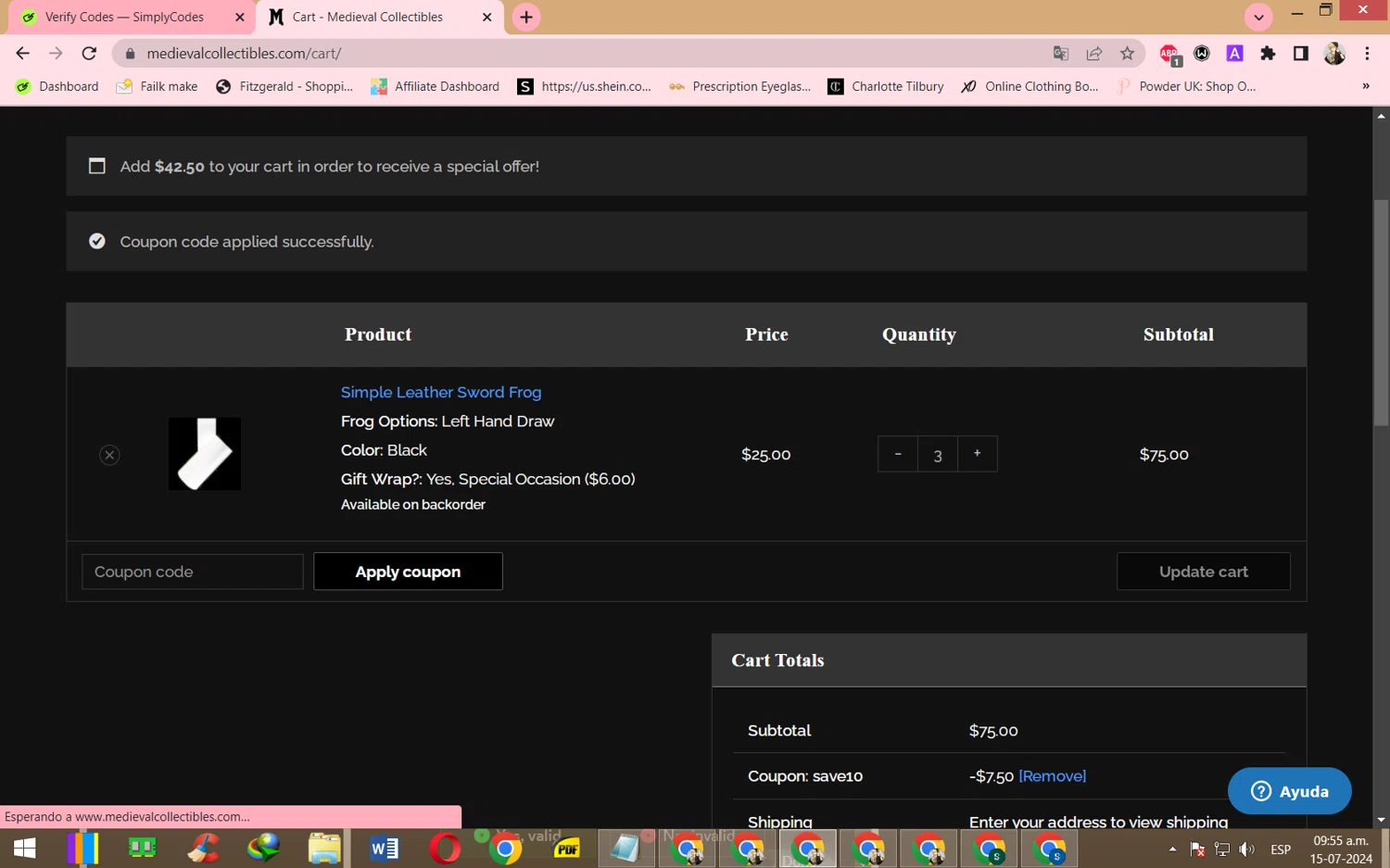Screen dimensions: 1390x868
Task: Remove the save10 coupon
Action: (x=1052, y=776)
